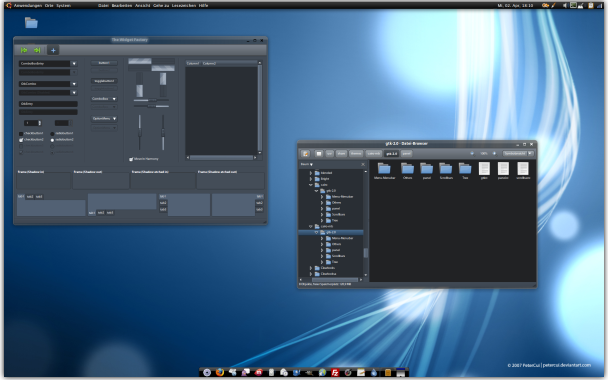Image resolution: width=608 pixels, height=380 pixels.
Task: Click into the GtkEntry text field
Action: (x=48, y=104)
